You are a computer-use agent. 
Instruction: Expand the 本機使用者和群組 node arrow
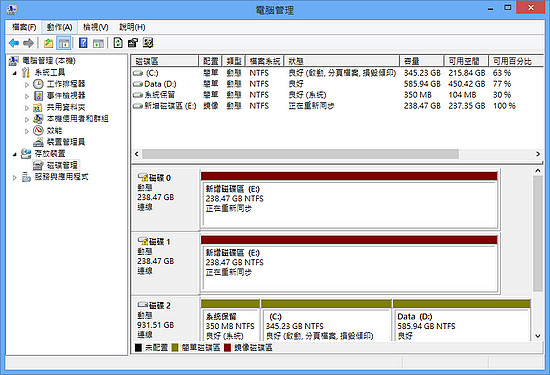coord(27,119)
